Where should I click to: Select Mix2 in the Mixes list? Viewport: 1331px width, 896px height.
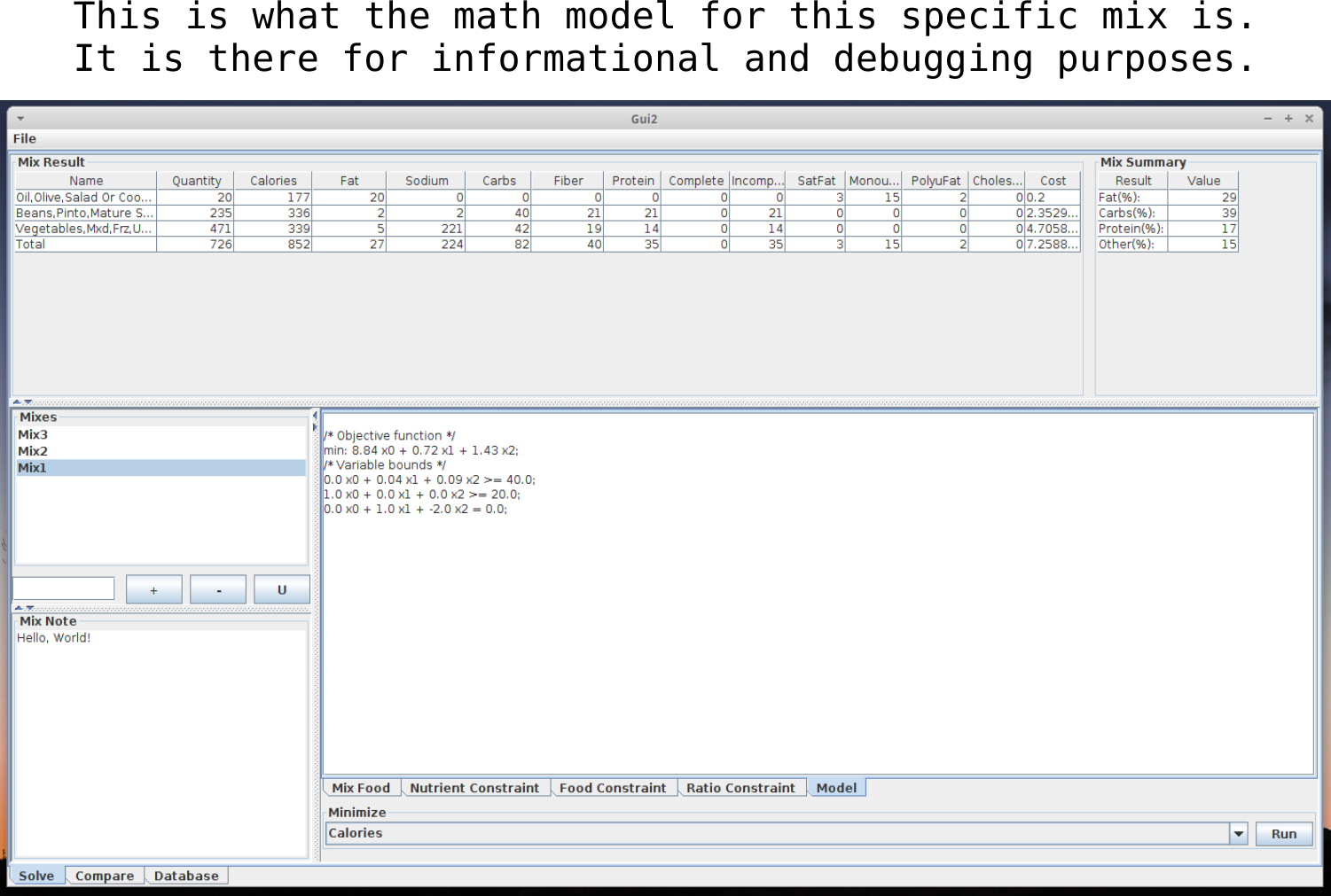(161, 451)
